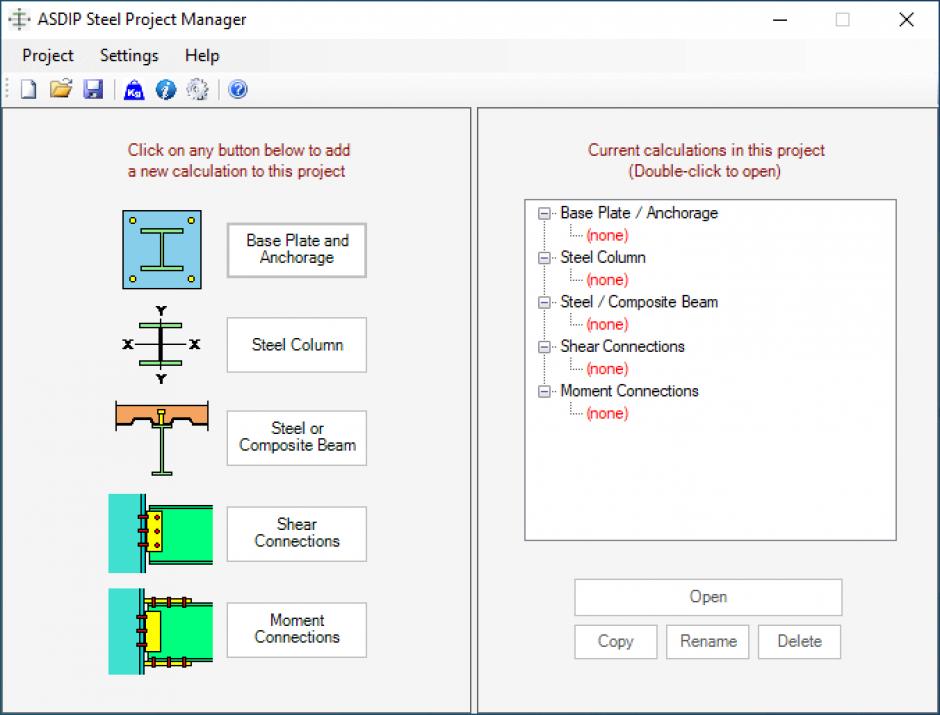Click the gear settings toolbar icon
This screenshot has width=940, height=715.
click(197, 90)
